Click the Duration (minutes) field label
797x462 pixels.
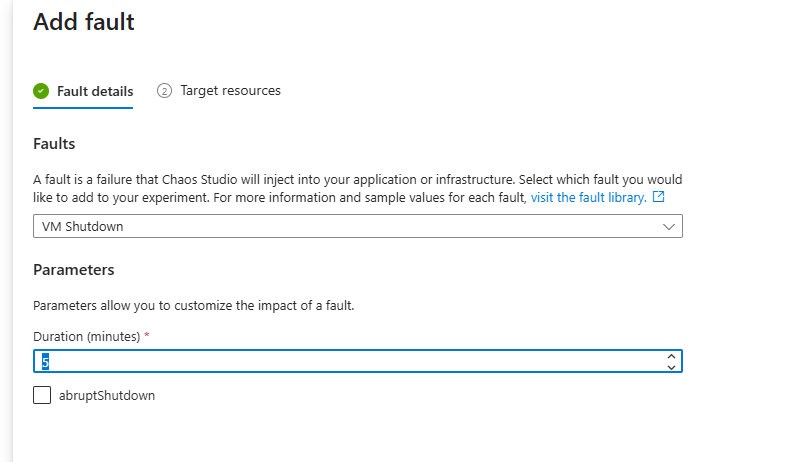(x=86, y=336)
